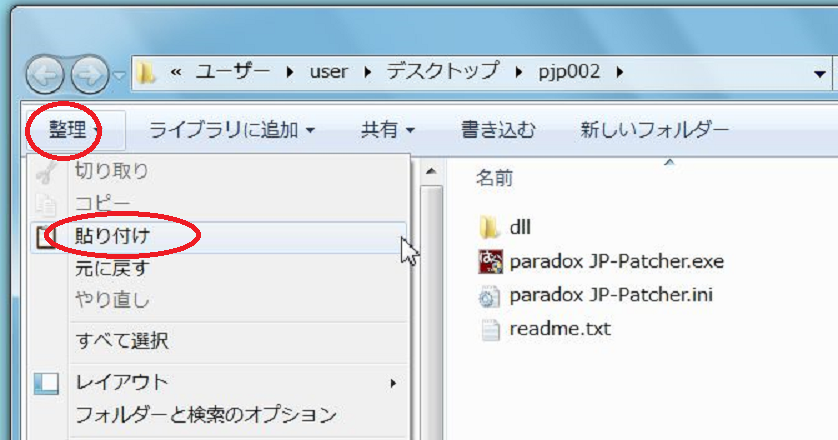The width and height of the screenshot is (838, 440).
Task: Open the ライブラリに追加 dropdown
Action: 231,130
